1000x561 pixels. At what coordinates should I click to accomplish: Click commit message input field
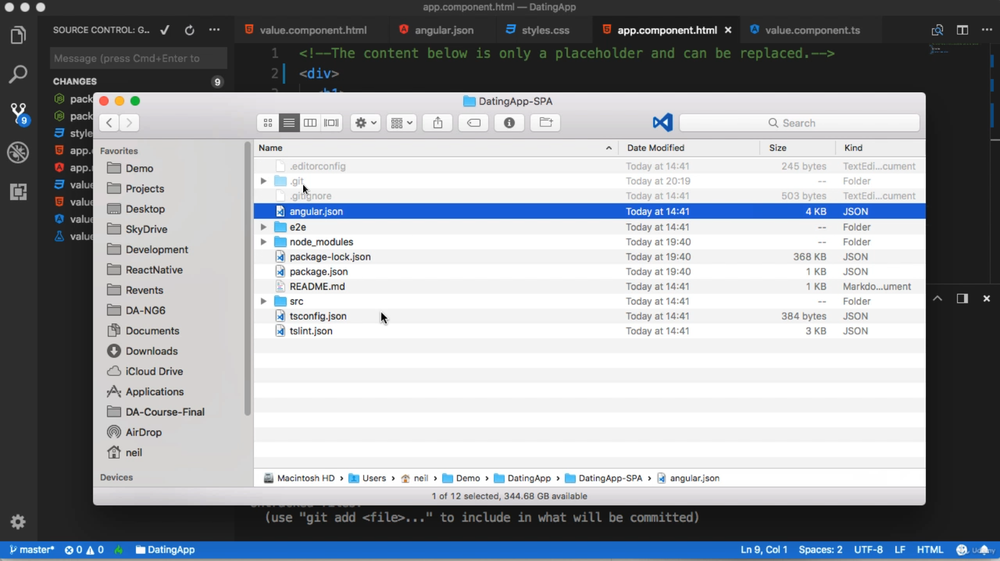138,58
